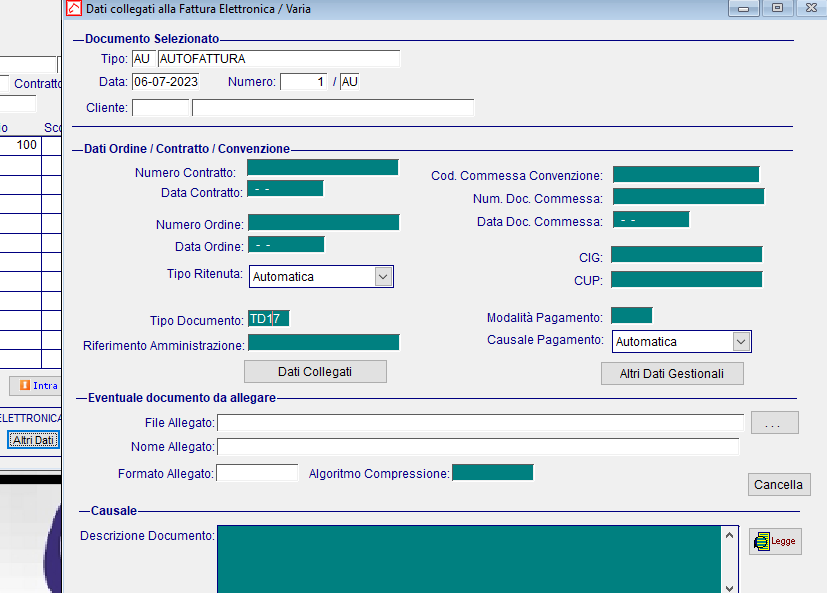Click the Numero field showing 1
Screen dimensions: 827x593
pyautogui.click(x=304, y=82)
